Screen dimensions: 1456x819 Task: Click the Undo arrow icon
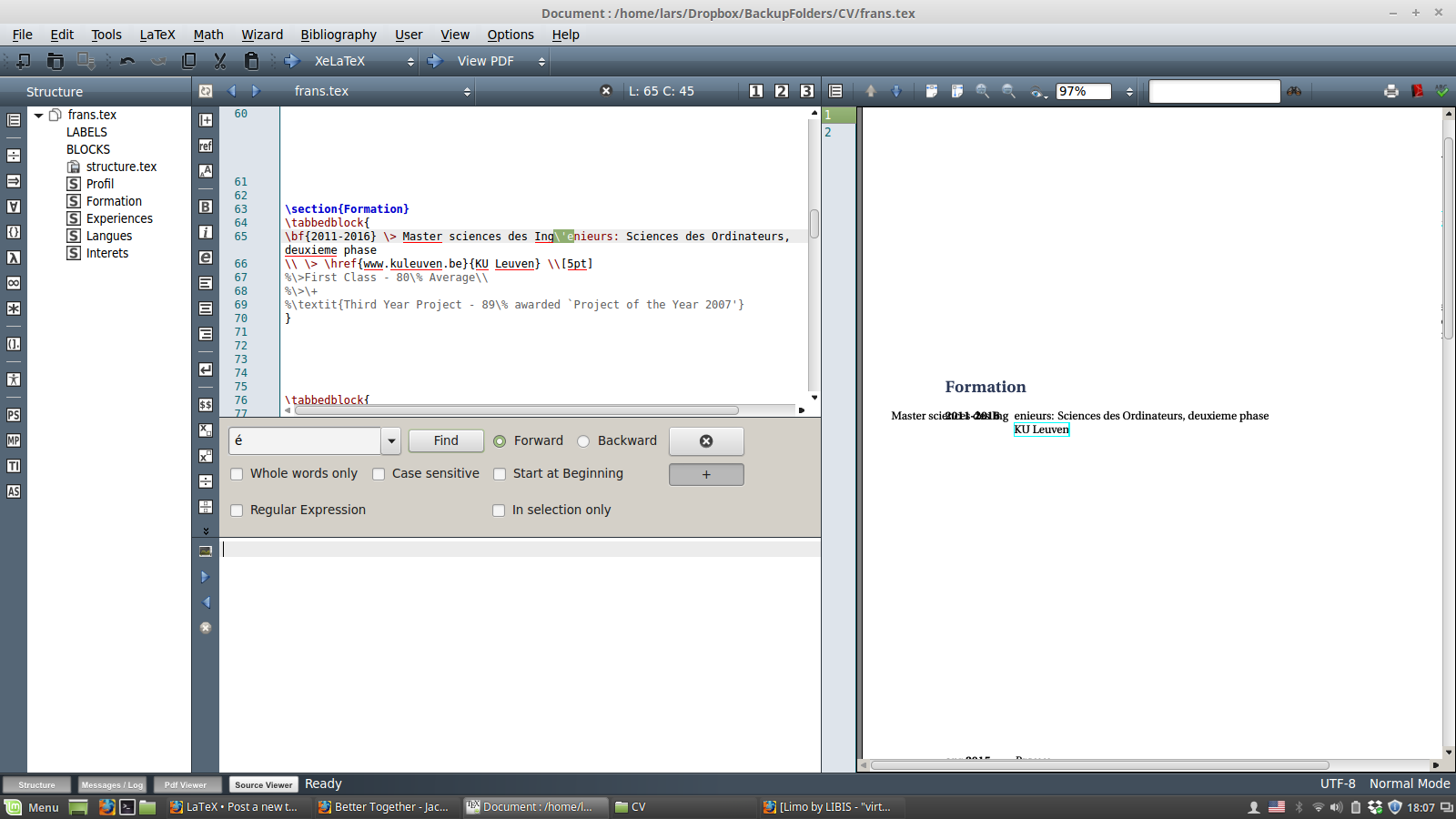[x=127, y=61]
